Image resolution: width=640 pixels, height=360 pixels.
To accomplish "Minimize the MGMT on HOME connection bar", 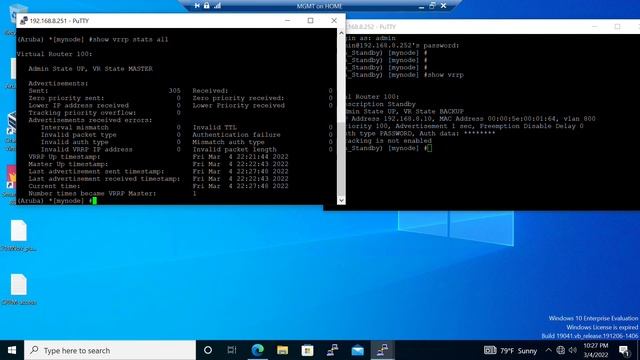I will tap(421, 6).
